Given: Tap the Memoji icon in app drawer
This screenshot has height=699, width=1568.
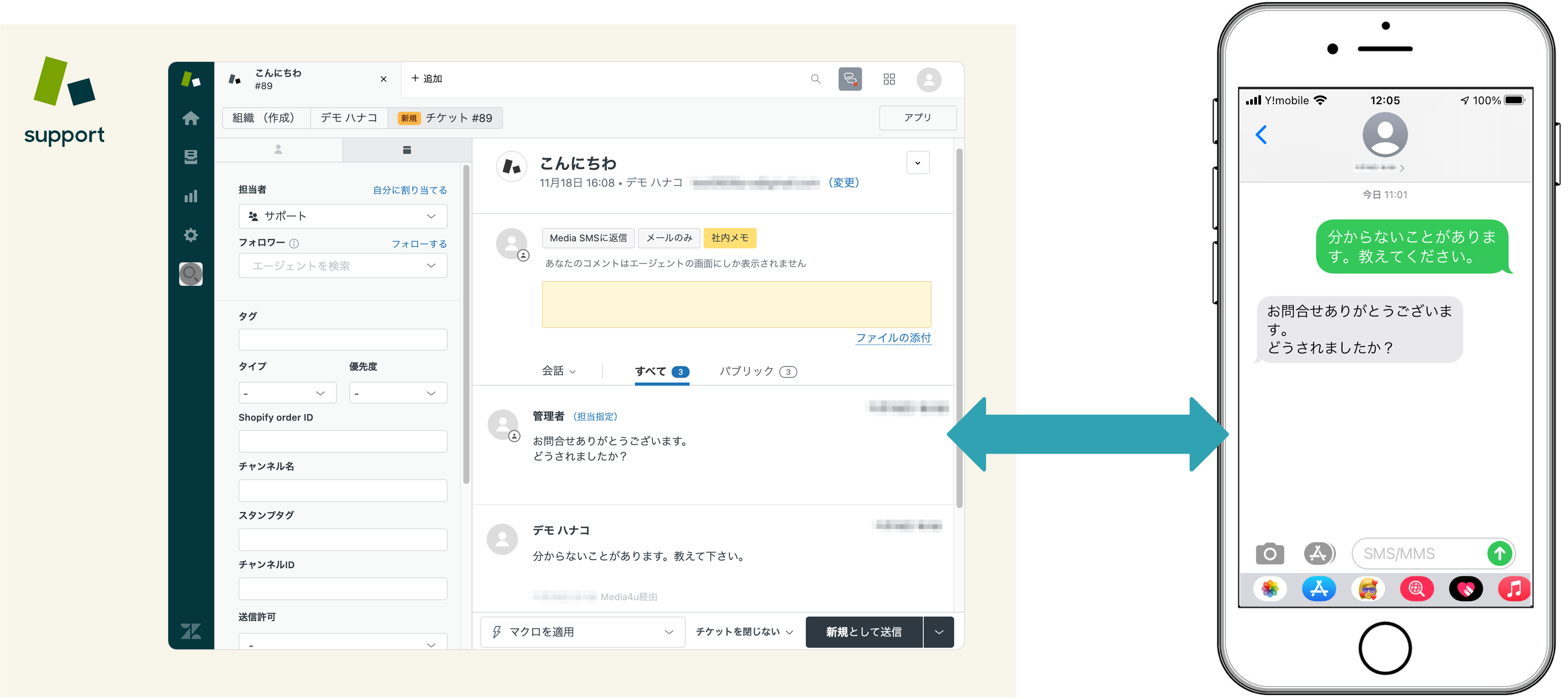Looking at the screenshot, I should 1368,589.
